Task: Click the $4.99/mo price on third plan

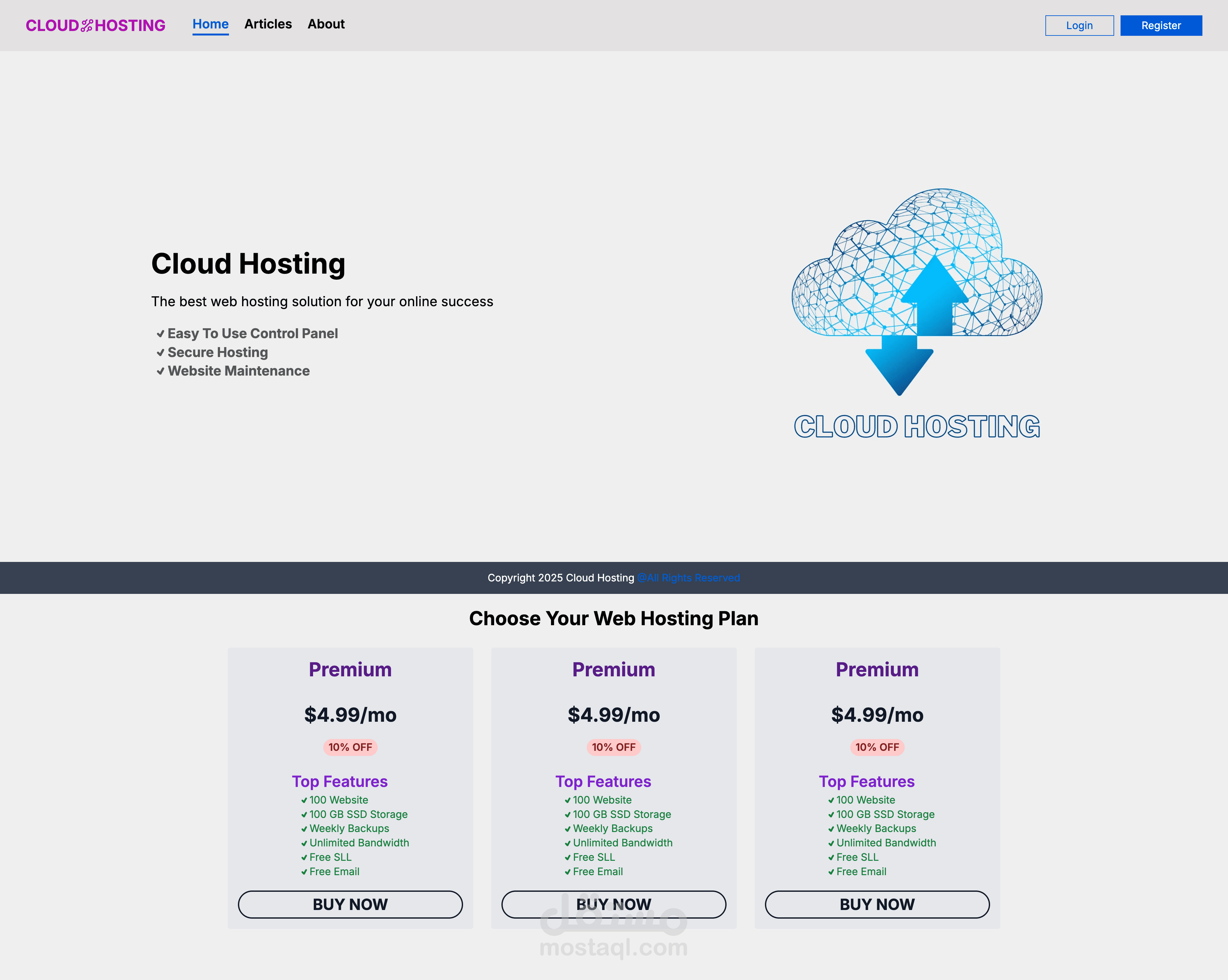Action: 877,715
